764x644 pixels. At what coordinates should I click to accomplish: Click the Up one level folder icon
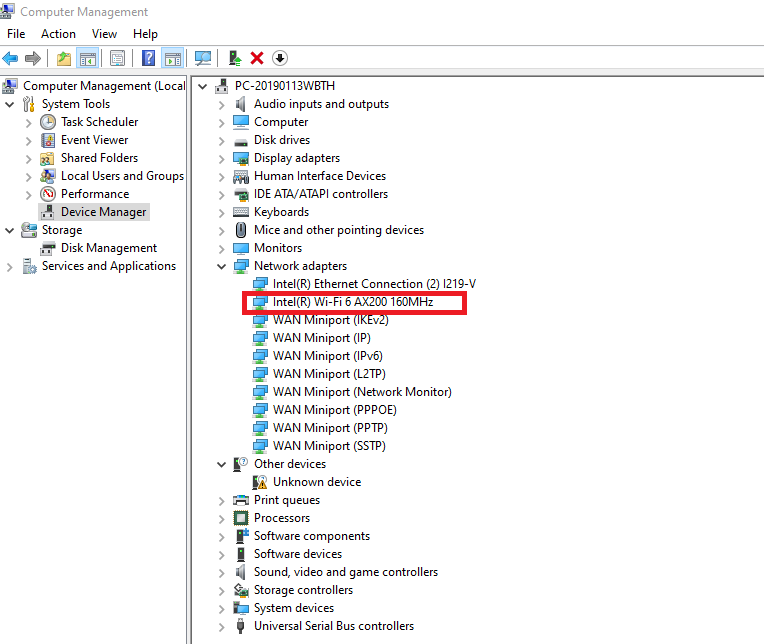(64, 58)
